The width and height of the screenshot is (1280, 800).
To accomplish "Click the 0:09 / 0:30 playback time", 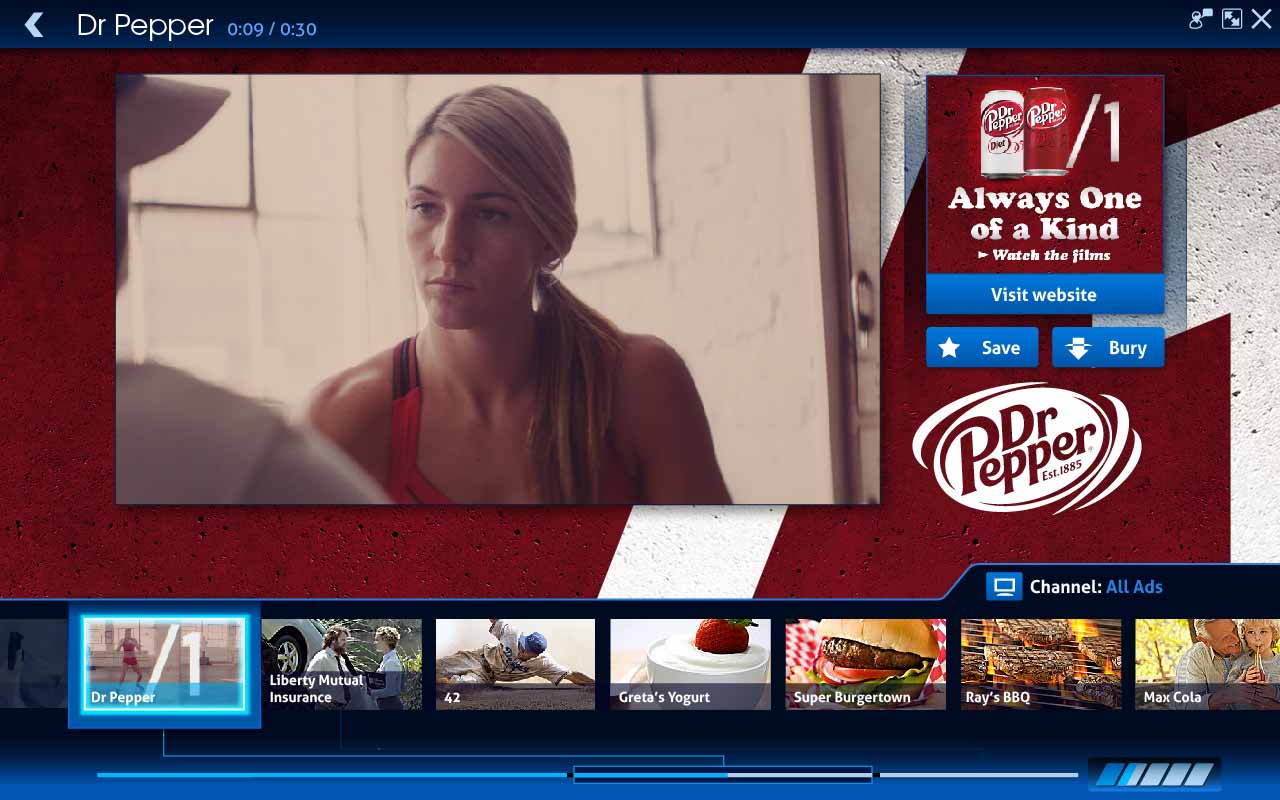I will click(272, 29).
